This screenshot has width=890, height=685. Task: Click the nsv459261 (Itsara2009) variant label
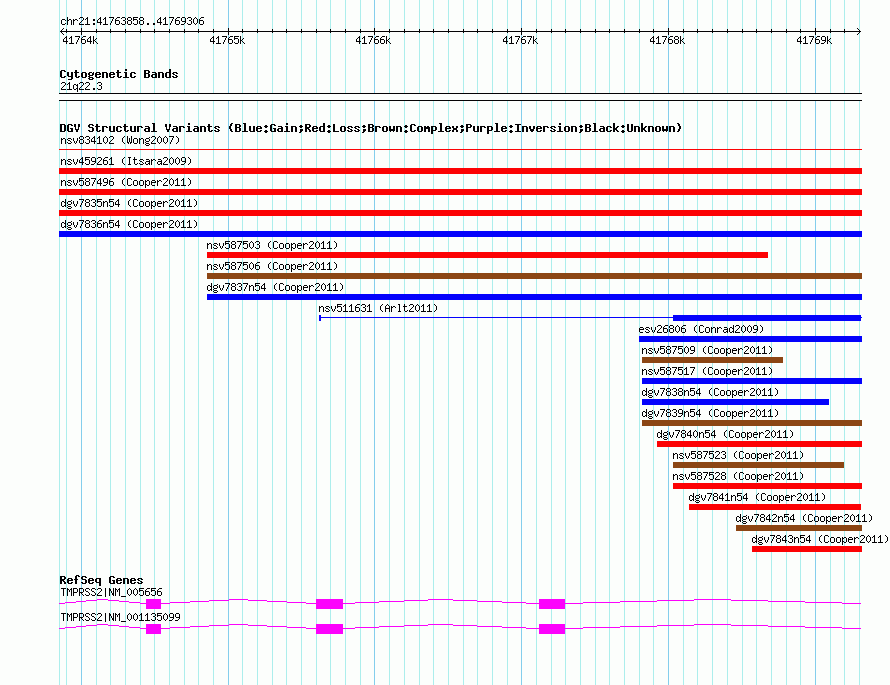pyautogui.click(x=126, y=161)
